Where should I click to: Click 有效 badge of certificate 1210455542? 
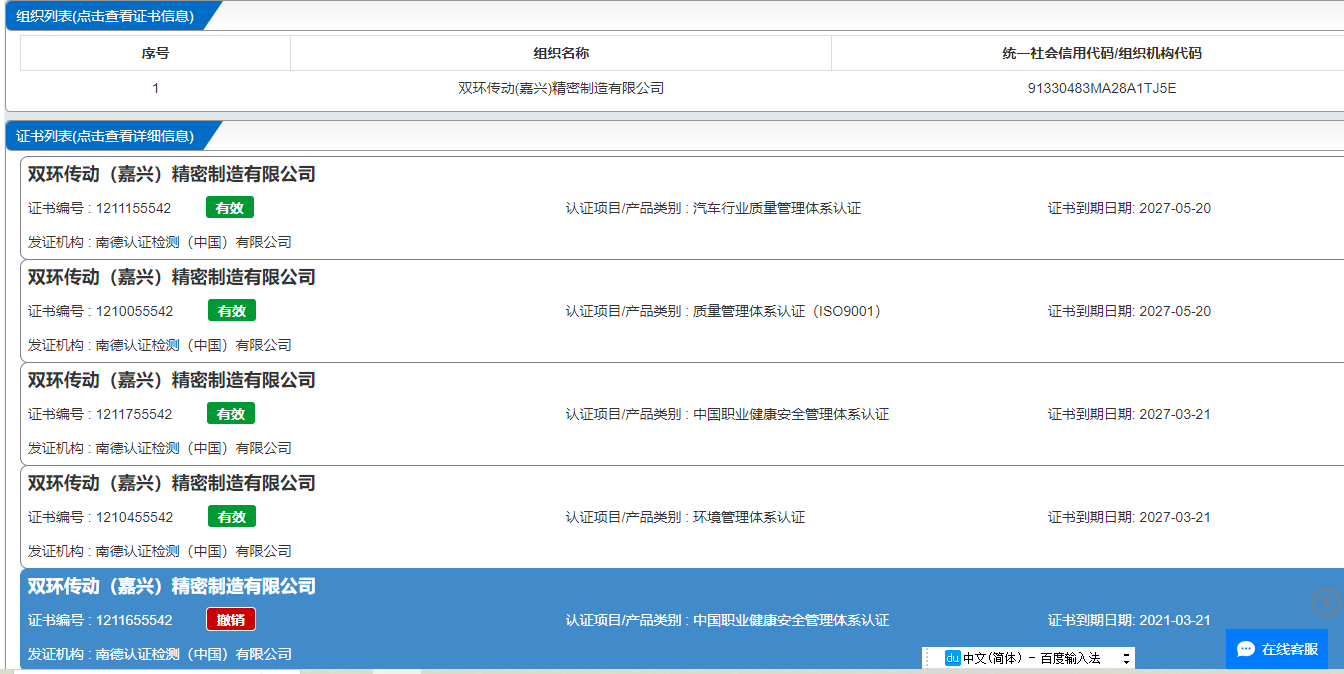click(x=232, y=517)
